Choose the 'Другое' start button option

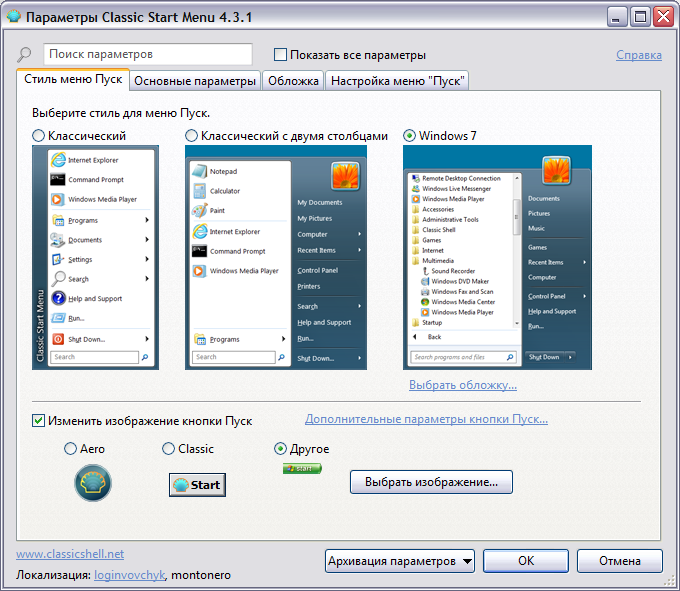[280, 448]
